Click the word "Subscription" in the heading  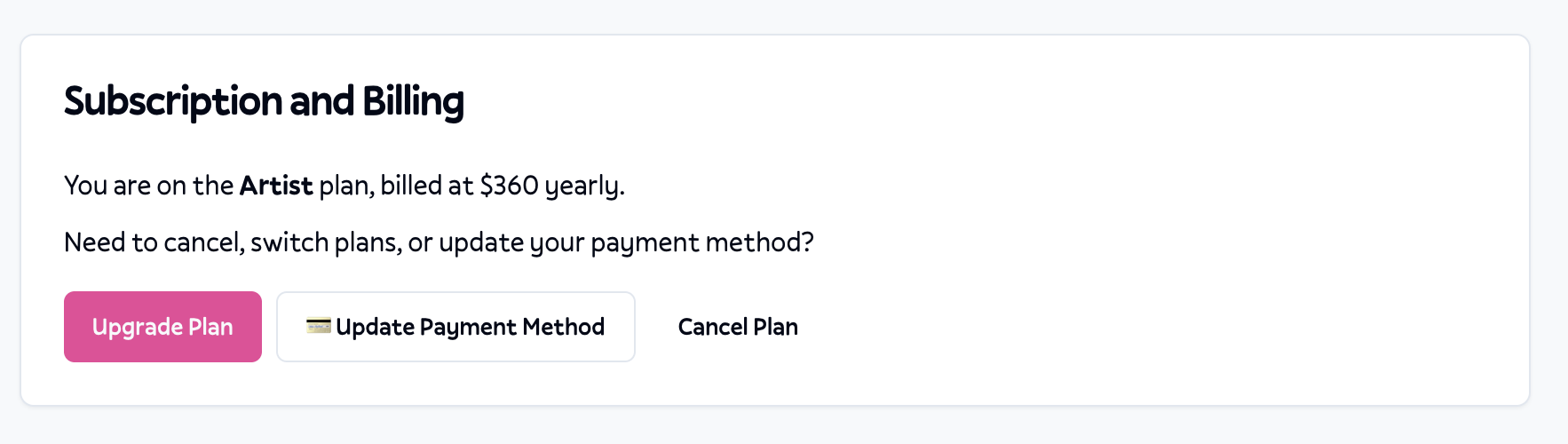click(x=172, y=101)
